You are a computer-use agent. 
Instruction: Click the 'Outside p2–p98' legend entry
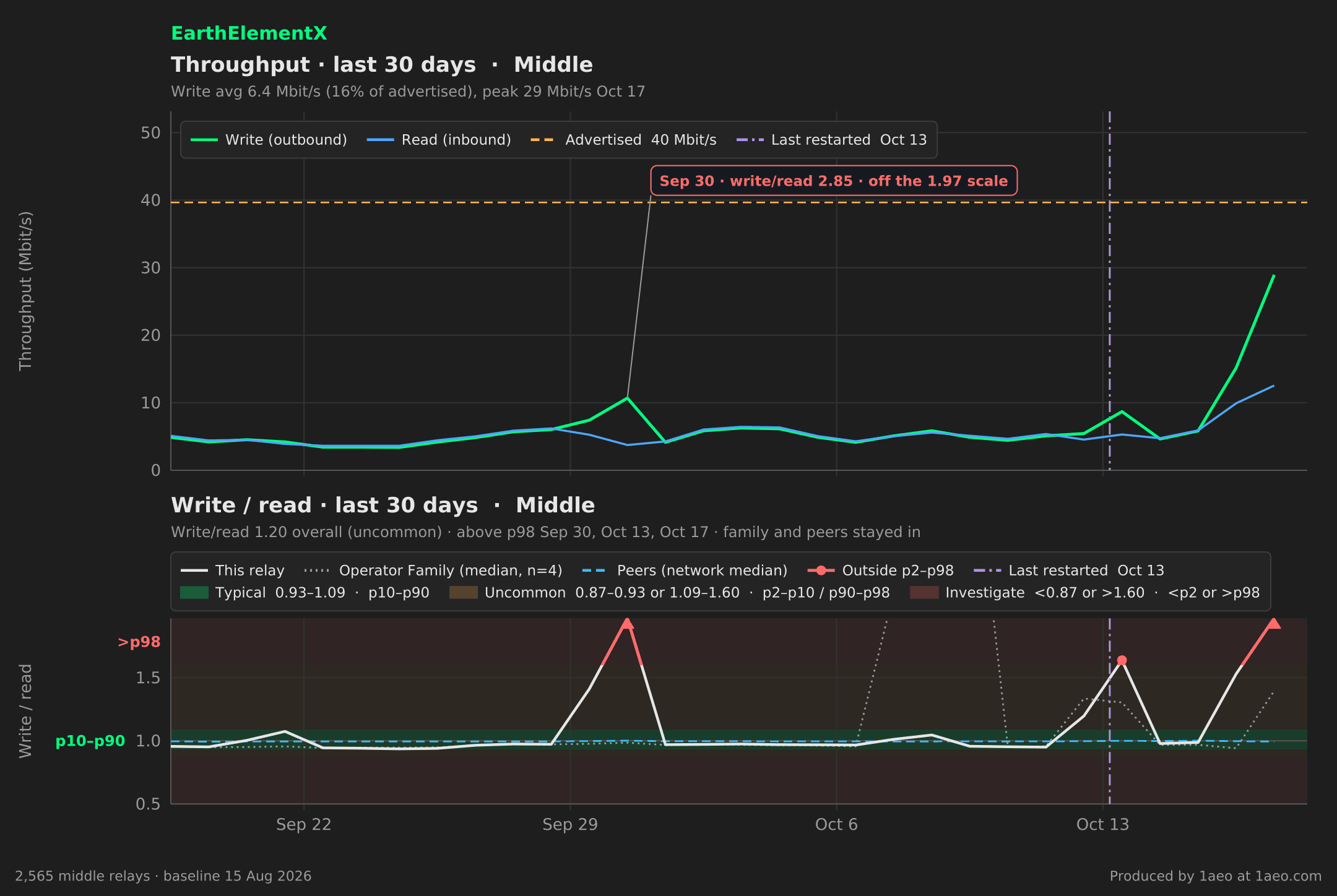coord(881,571)
